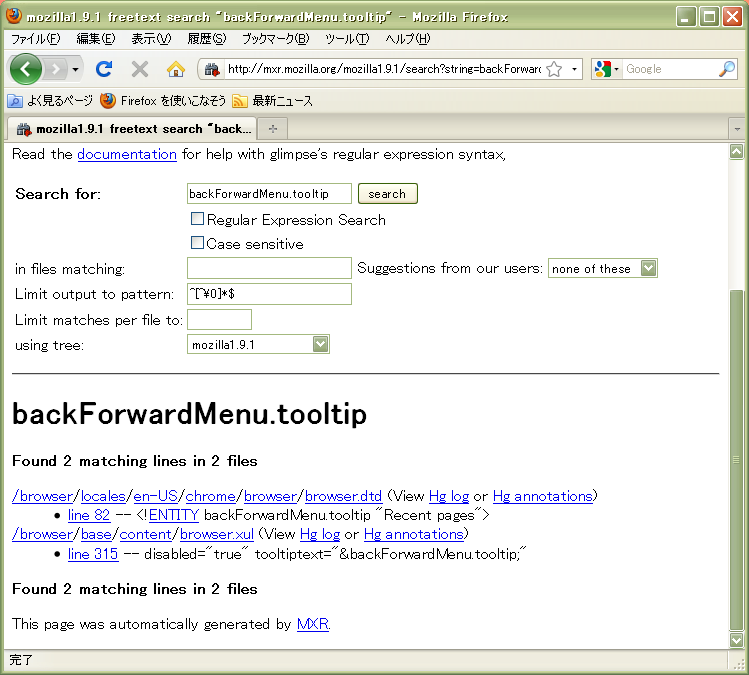This screenshot has height=675, width=749.
Task: Click the ENTITY link
Action: point(174,515)
